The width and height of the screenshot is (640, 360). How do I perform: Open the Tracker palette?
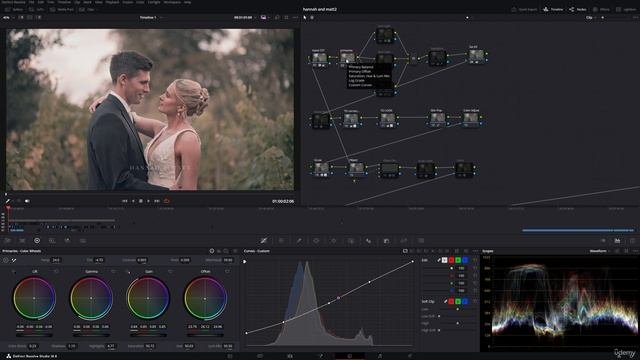pyautogui.click(x=333, y=241)
